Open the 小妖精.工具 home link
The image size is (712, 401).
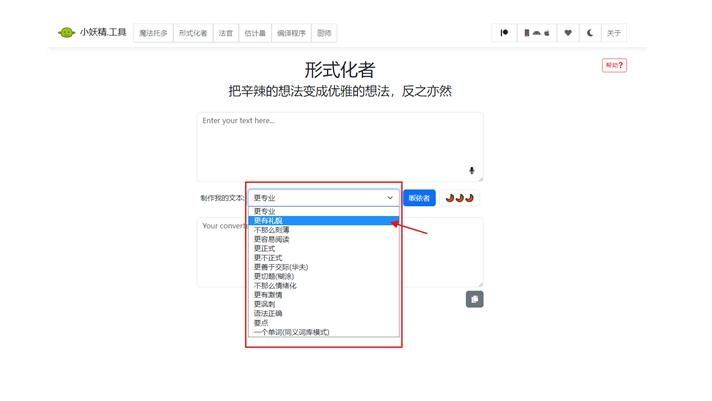[x=103, y=32]
